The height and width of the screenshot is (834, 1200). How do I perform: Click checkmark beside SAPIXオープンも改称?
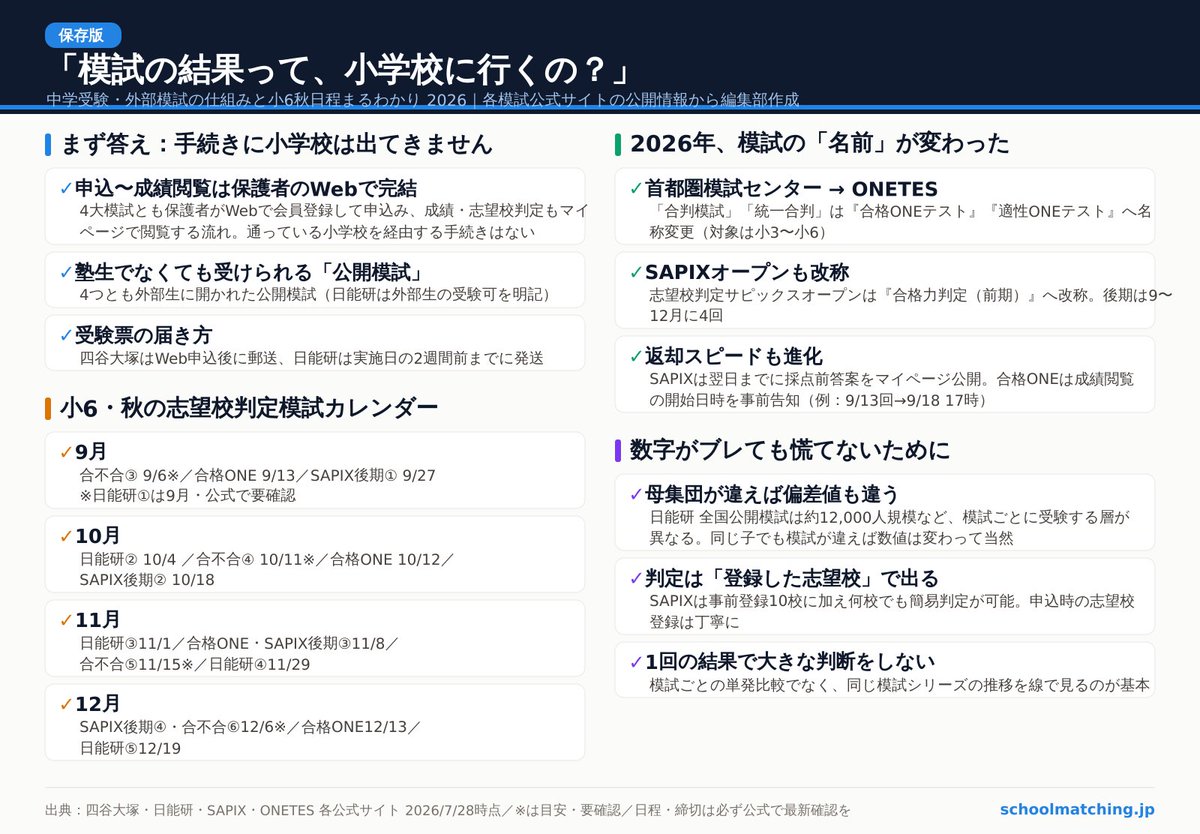636,273
